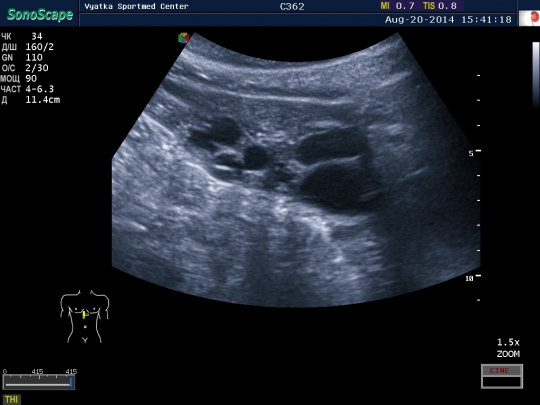Toggle the THI harmonic imaging indicator

click(11, 399)
